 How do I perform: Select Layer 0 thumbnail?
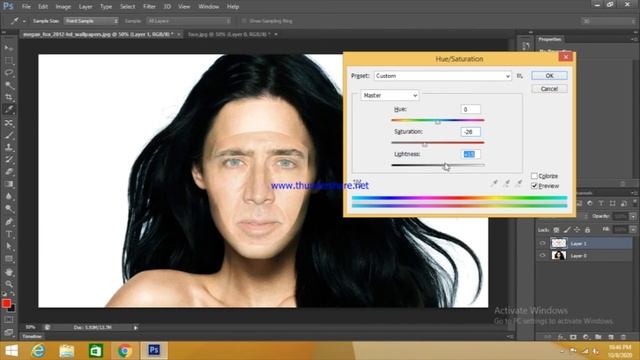tap(558, 256)
